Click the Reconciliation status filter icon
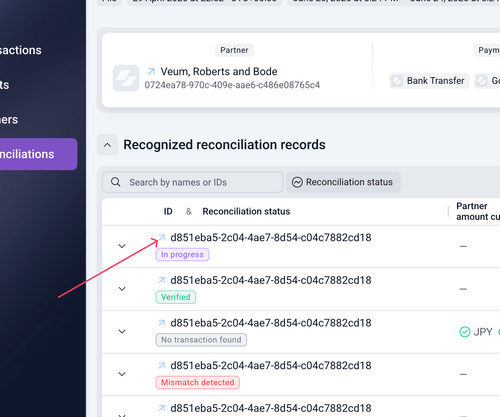This screenshot has height=417, width=500. click(x=297, y=182)
